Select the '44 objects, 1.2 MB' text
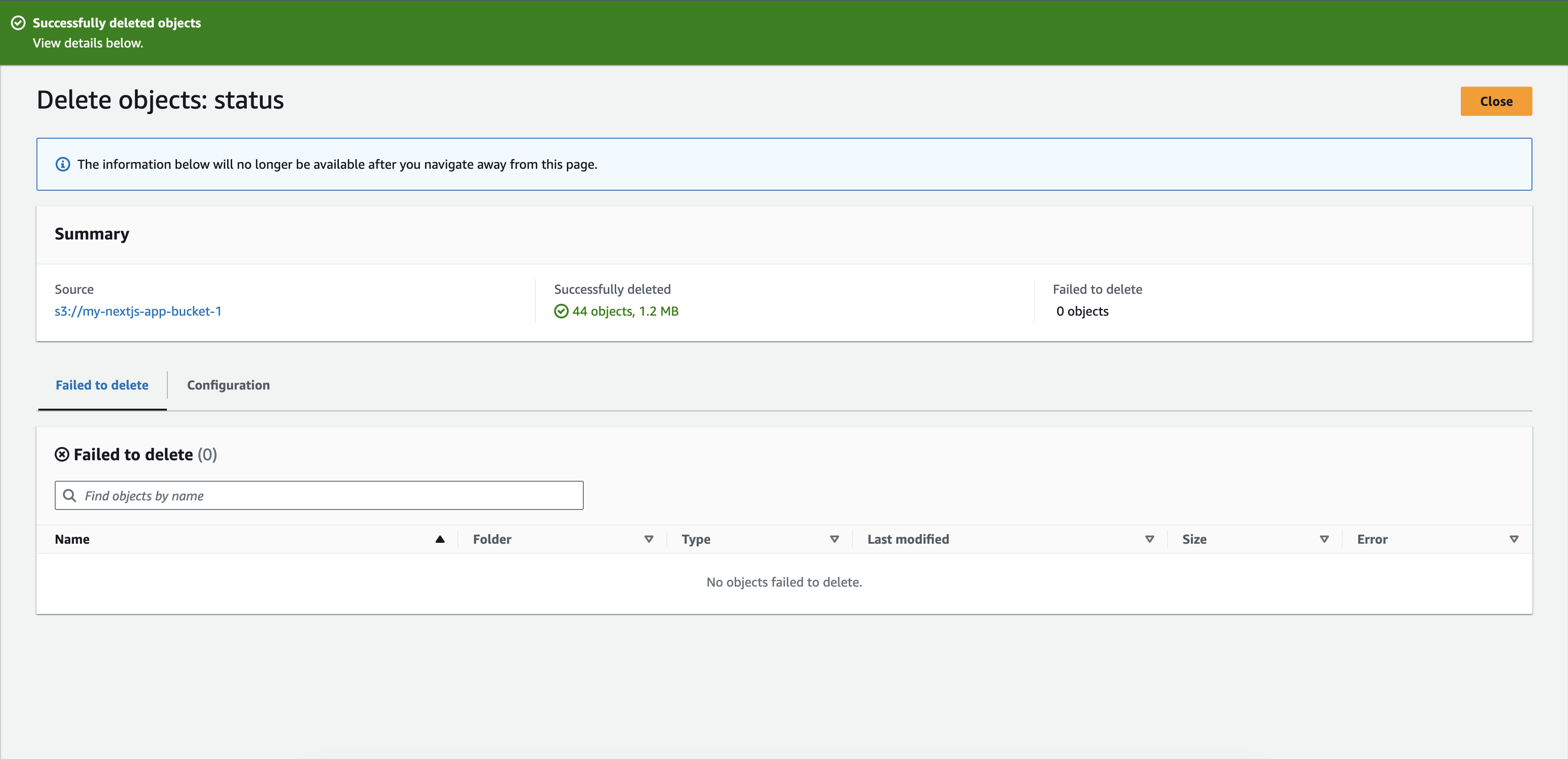 coord(625,311)
